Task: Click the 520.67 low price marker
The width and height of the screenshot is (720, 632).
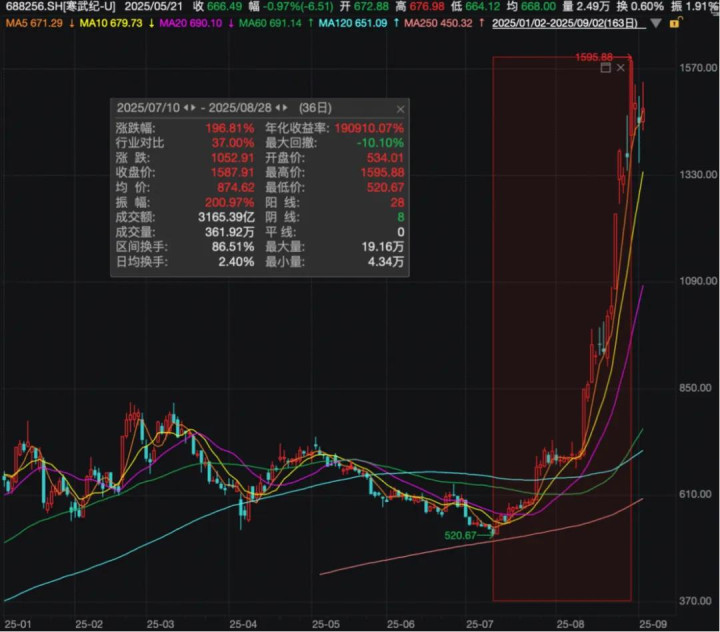Action: (x=461, y=535)
